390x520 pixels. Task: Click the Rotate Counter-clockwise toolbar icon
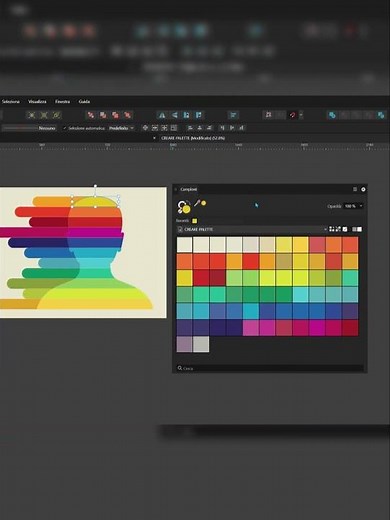pos(186,115)
